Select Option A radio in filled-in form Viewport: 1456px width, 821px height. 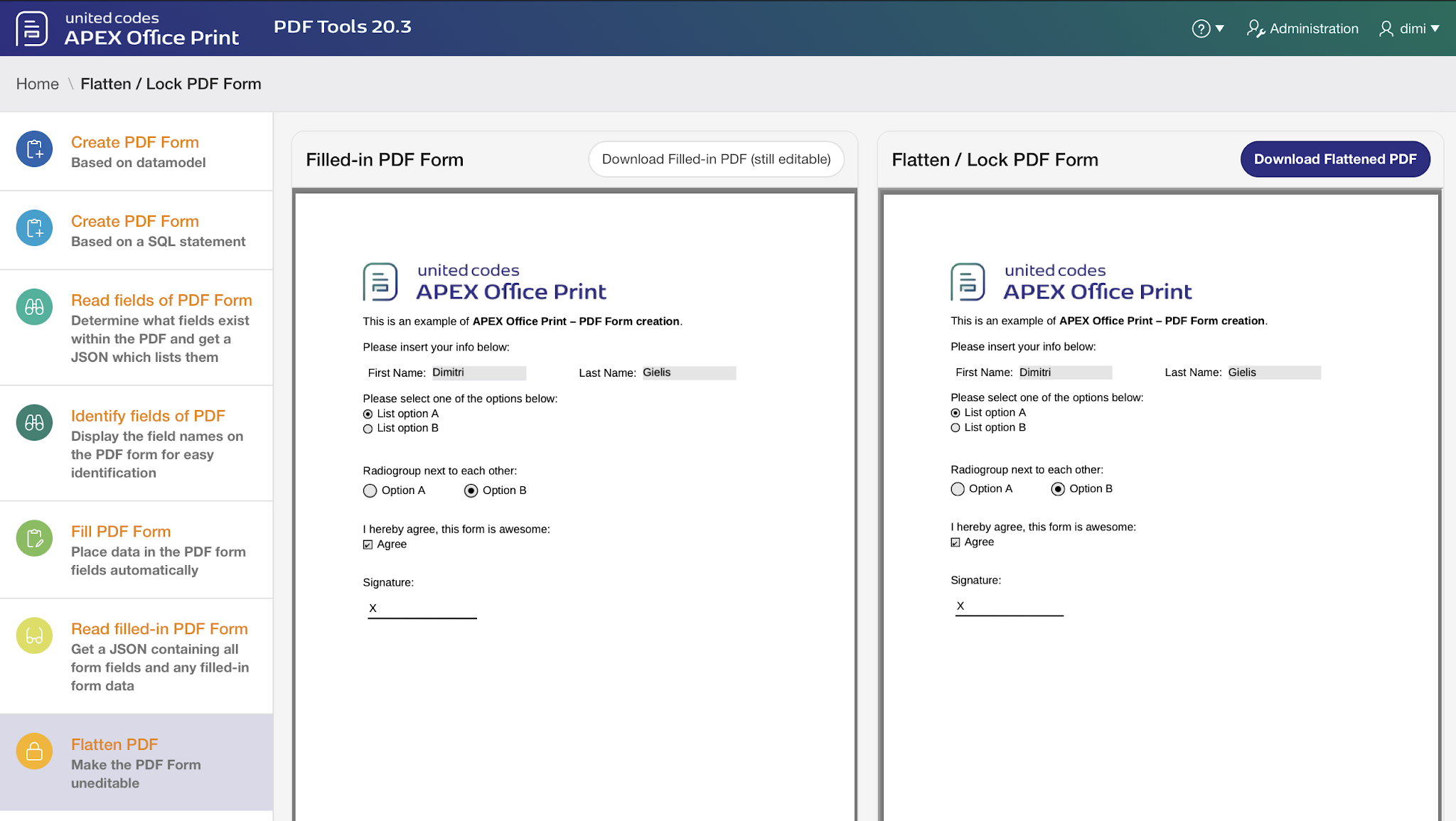[x=370, y=490]
